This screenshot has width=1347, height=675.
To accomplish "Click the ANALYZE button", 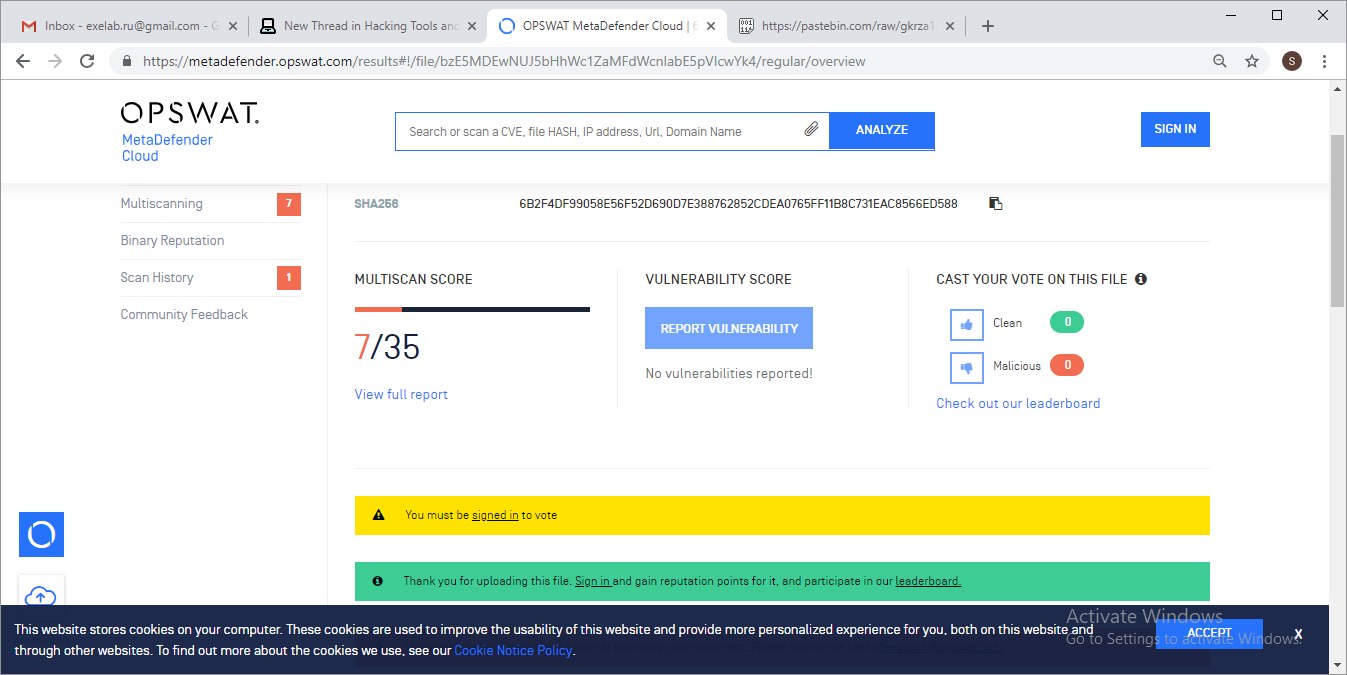I will (882, 130).
